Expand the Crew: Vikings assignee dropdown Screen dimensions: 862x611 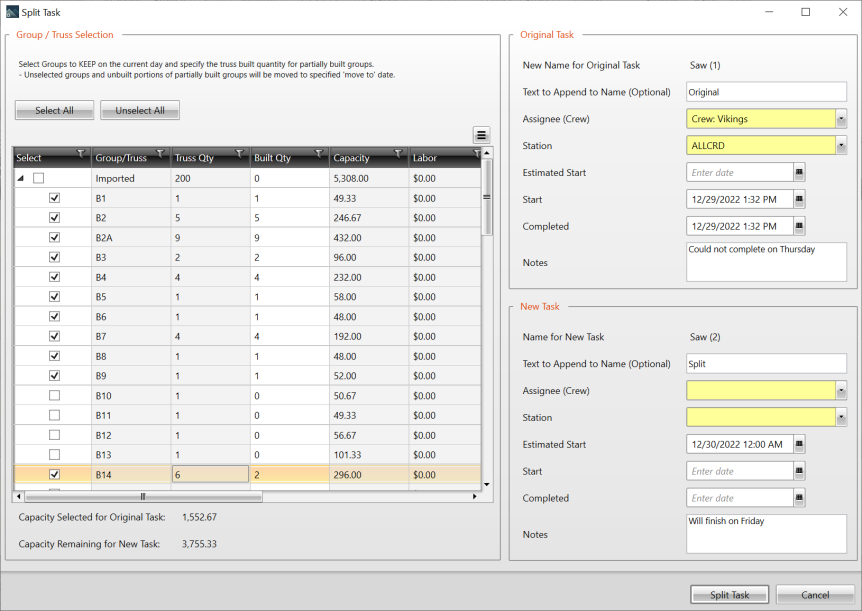[x=841, y=118]
